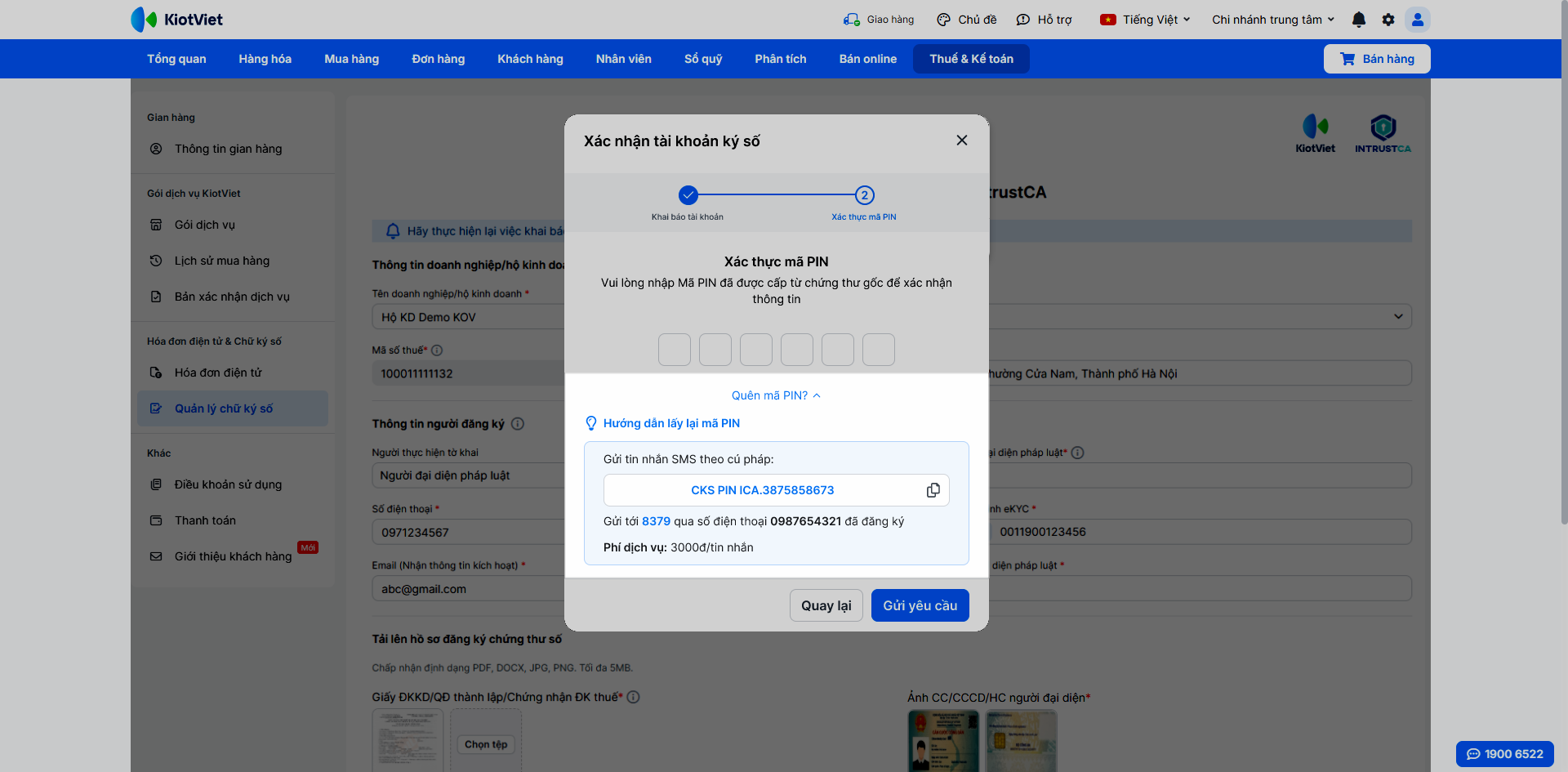Viewport: 1568px width, 772px height.
Task: Open the Phân tích menu
Action: (781, 59)
